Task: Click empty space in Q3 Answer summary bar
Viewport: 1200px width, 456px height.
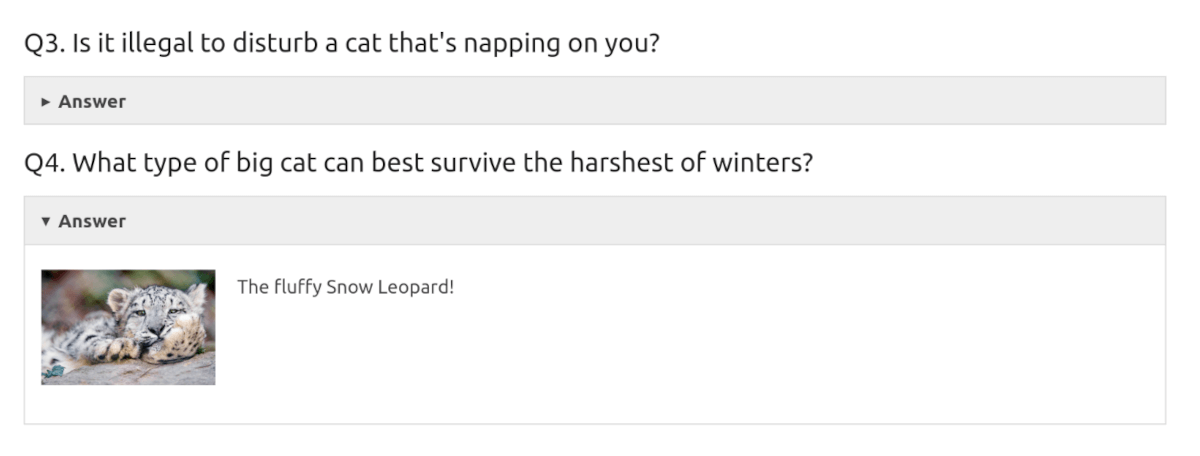Action: pyautogui.click(x=640, y=101)
